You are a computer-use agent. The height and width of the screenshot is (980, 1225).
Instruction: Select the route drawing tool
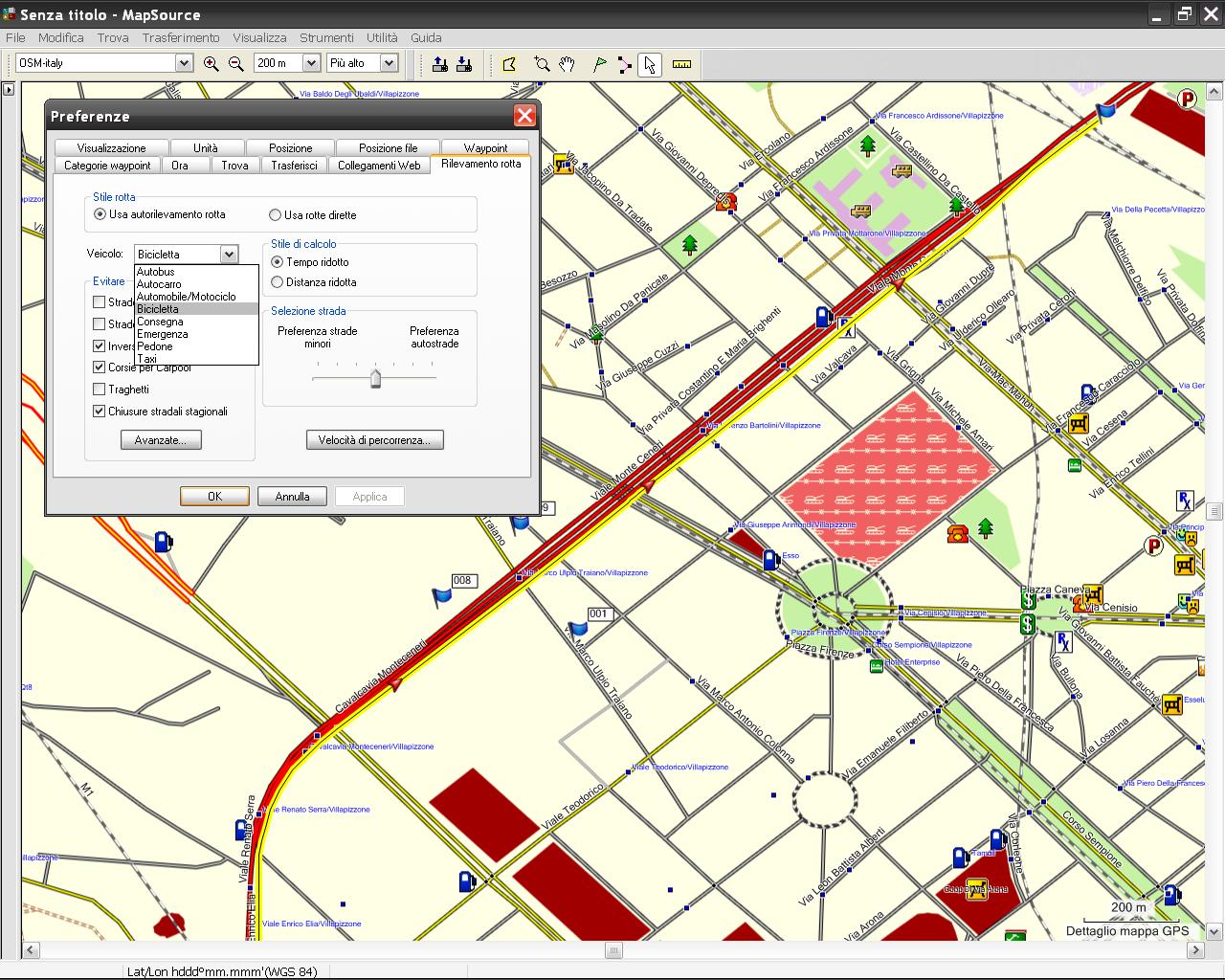point(624,64)
